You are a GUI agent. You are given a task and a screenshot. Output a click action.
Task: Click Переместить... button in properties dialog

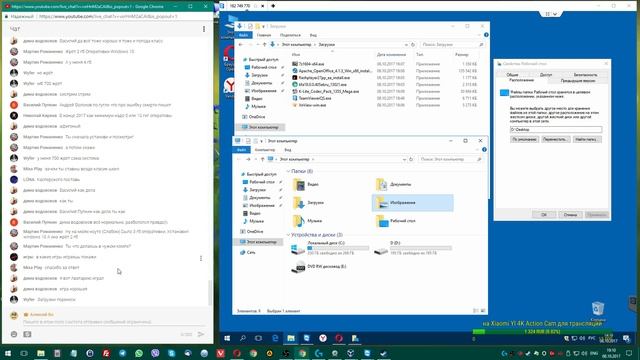point(555,140)
